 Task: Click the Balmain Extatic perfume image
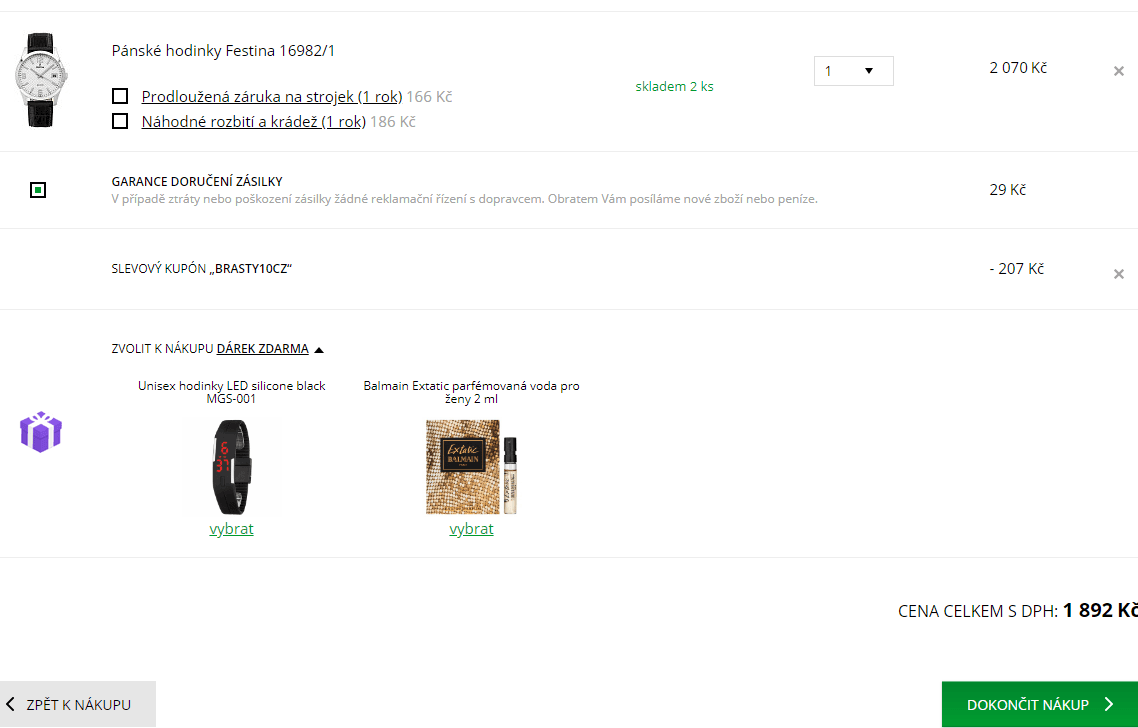471,466
